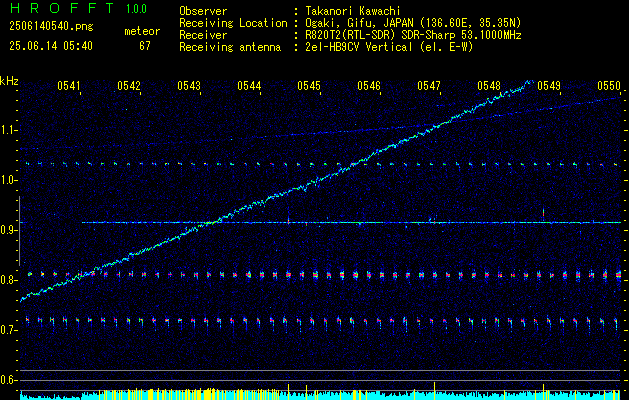The image size is (629, 400).
Task: Click time marker 0545
Action: pos(309,85)
